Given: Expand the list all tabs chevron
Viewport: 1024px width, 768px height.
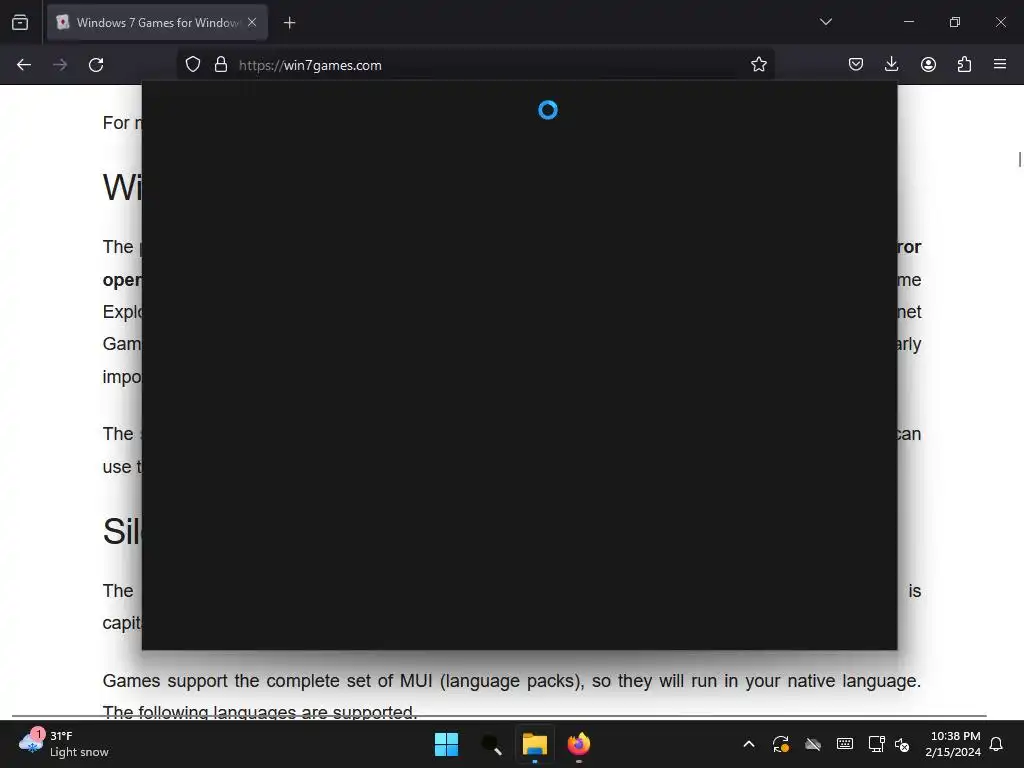Looking at the screenshot, I should tap(825, 22).
